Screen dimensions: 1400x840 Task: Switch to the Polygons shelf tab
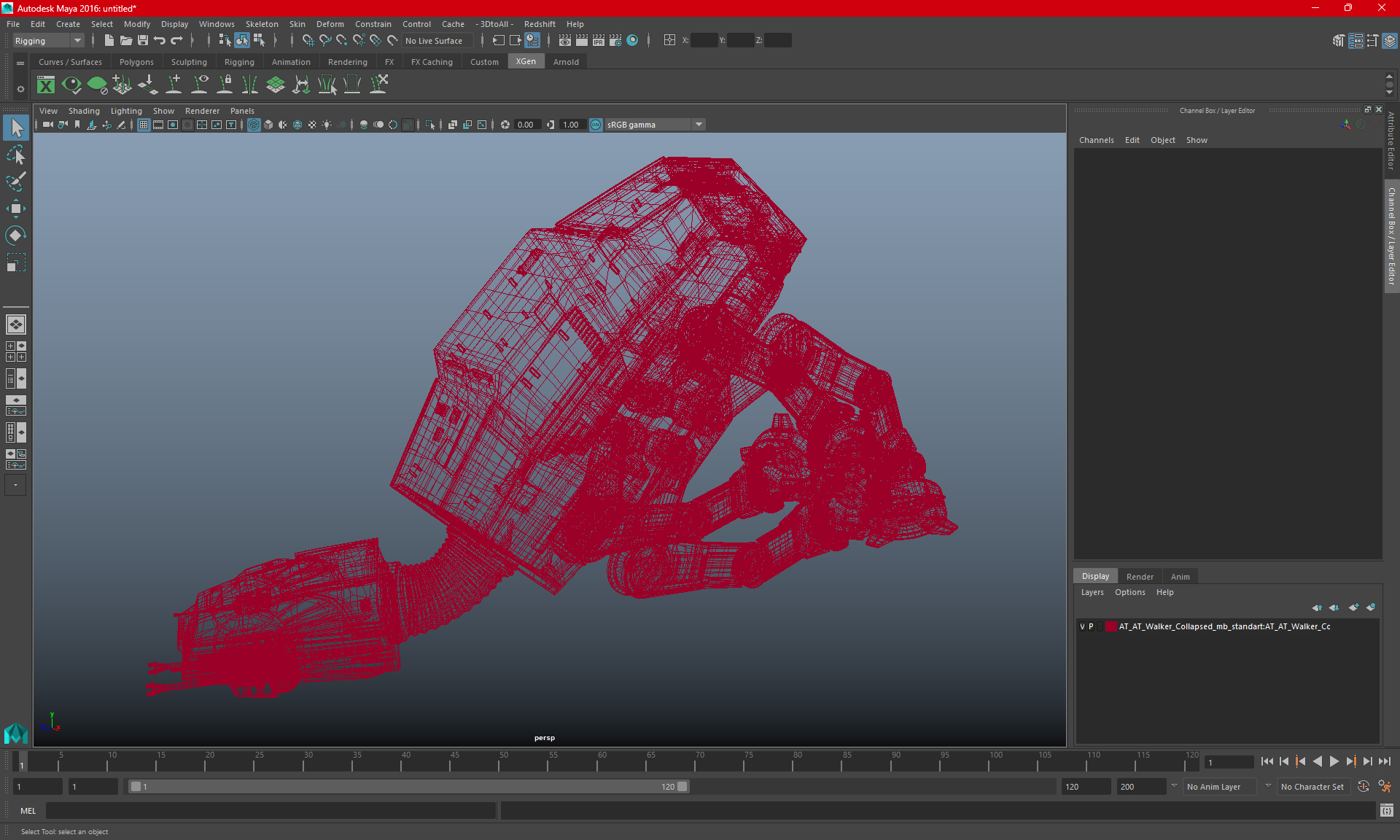136,62
